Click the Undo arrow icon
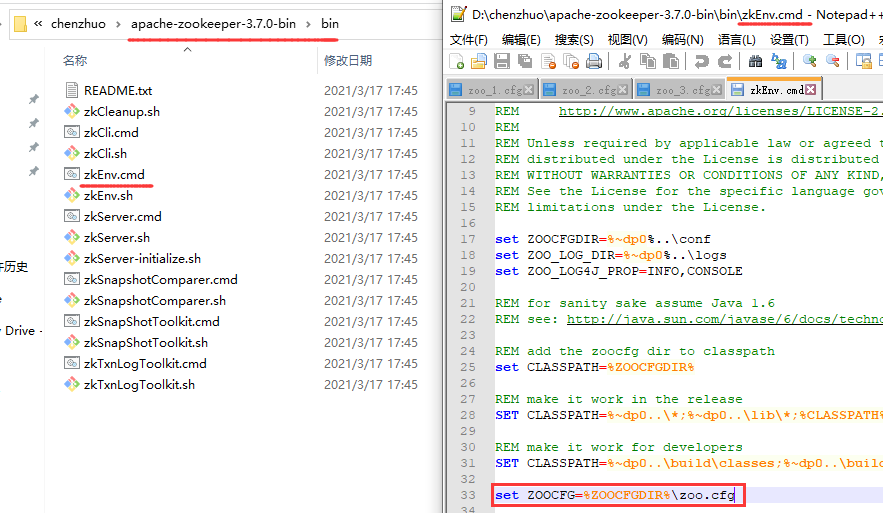The image size is (883, 513). (x=702, y=63)
